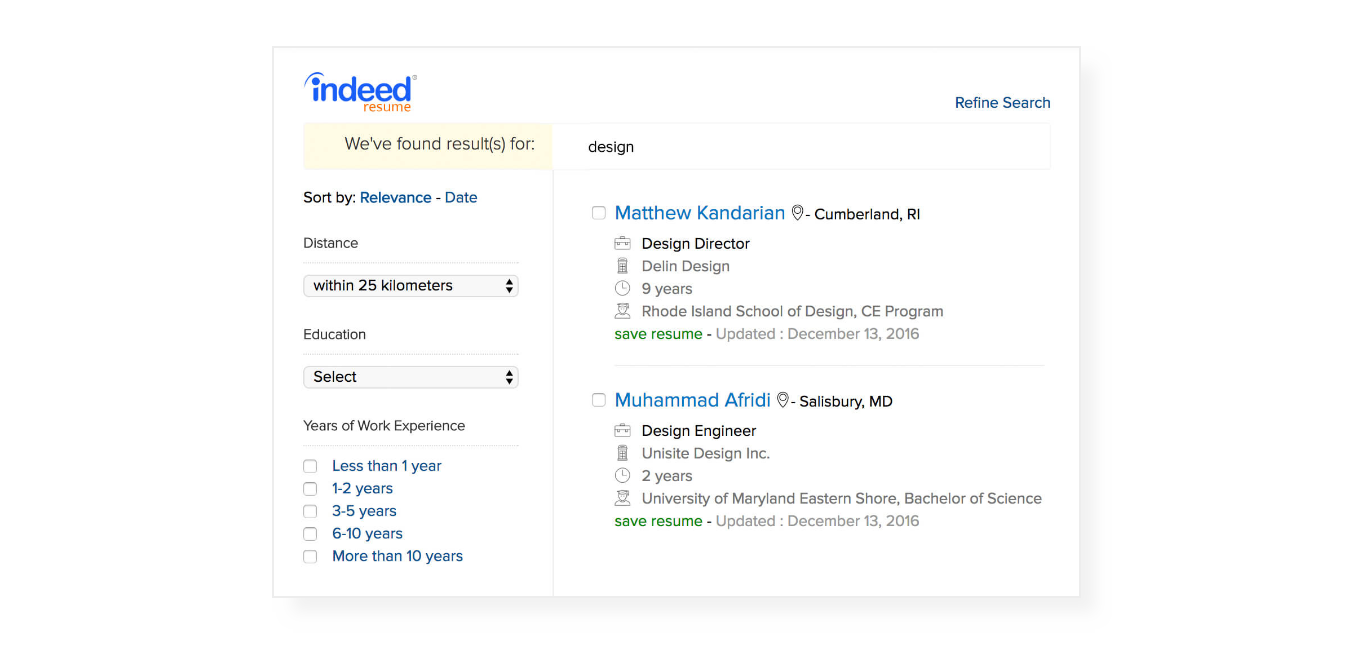Click briefcase icon next to Design Director
1349x662 pixels.
[622, 243]
